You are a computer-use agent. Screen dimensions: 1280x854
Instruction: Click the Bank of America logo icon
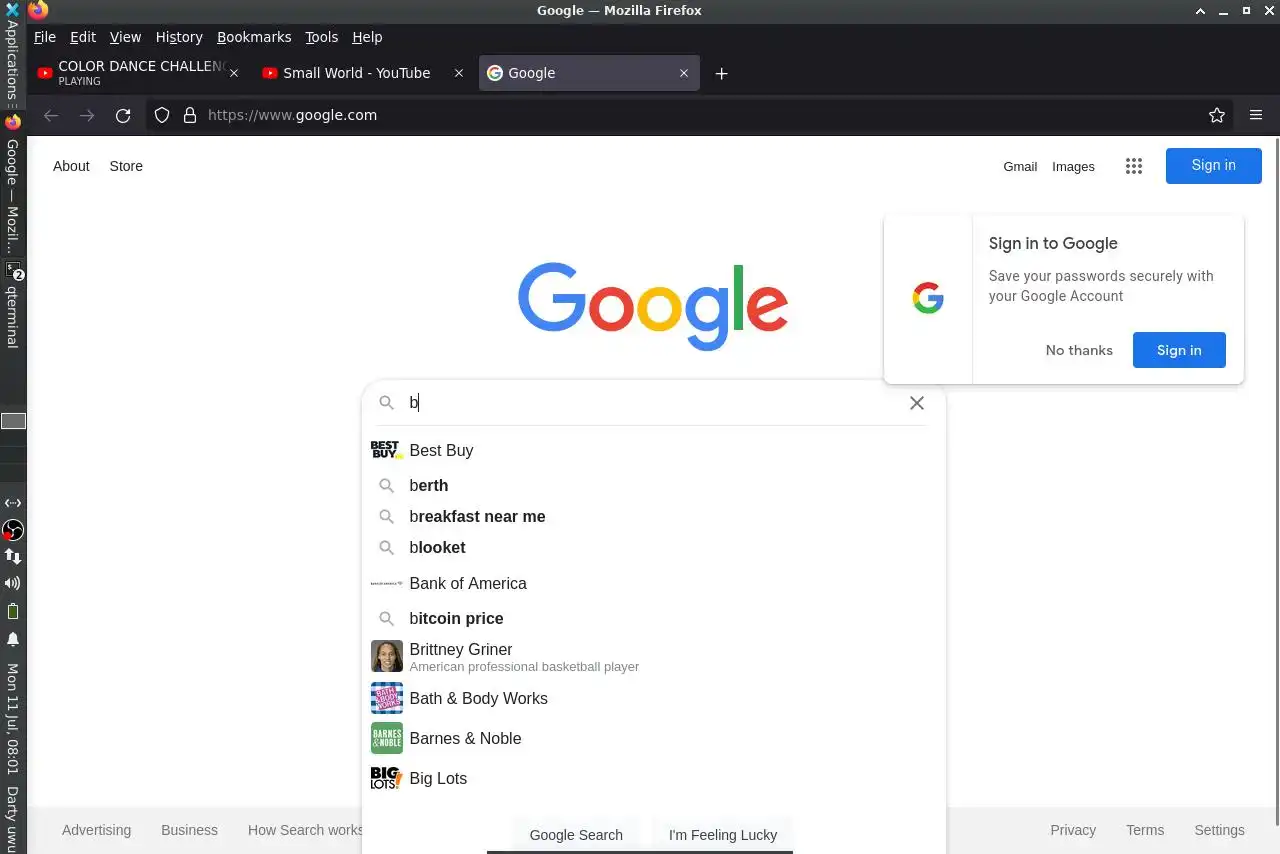(386, 583)
